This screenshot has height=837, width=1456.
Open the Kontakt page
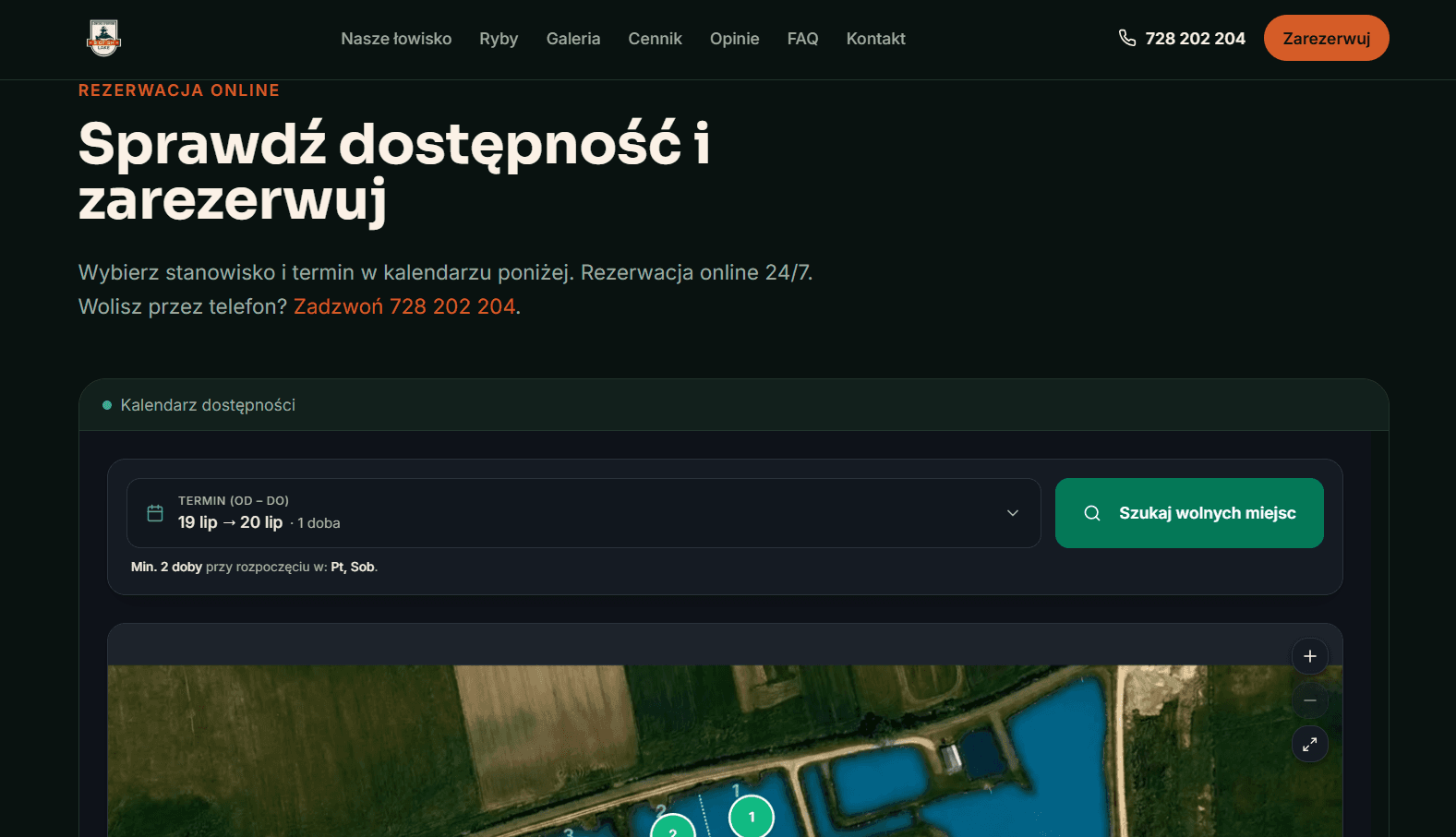[x=875, y=39]
